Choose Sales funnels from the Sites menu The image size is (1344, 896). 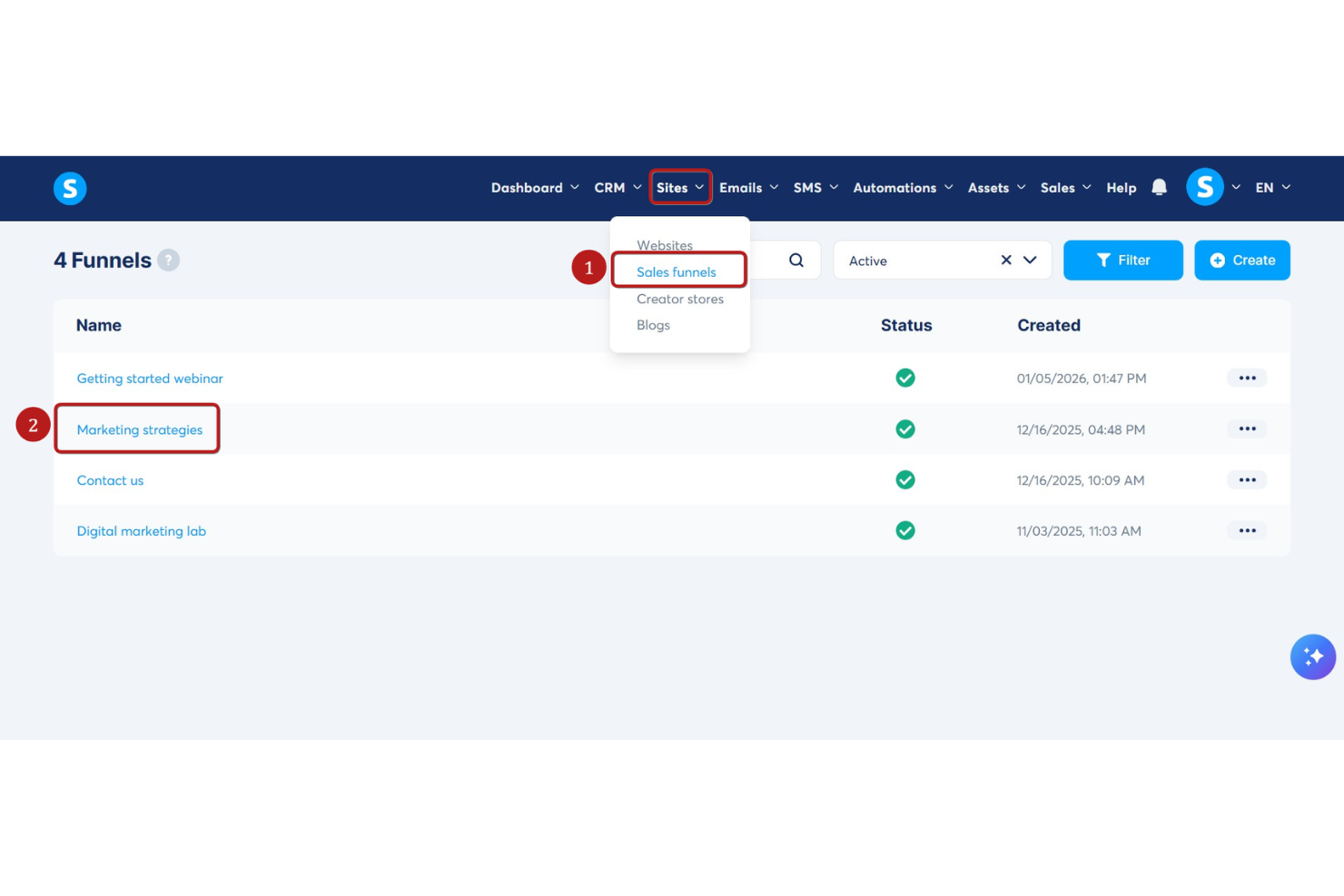point(677,272)
